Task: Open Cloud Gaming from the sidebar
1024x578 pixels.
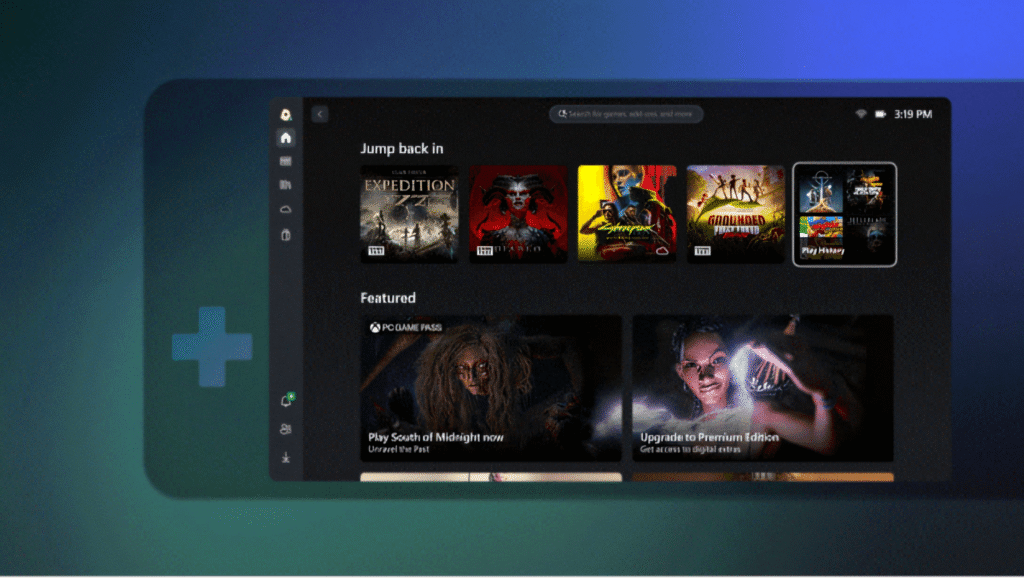Action: click(286, 210)
